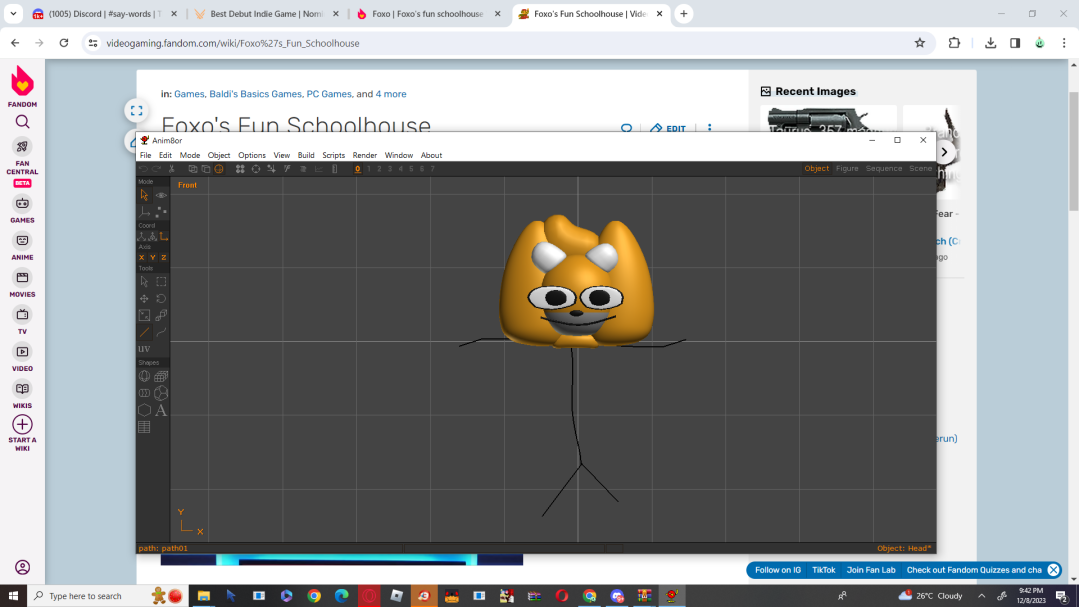
Task: Open the File menu in Anim8or
Action: 146,156
